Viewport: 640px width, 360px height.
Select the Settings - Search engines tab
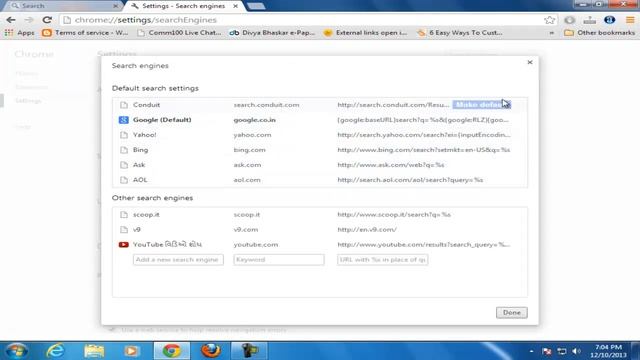[184, 6]
